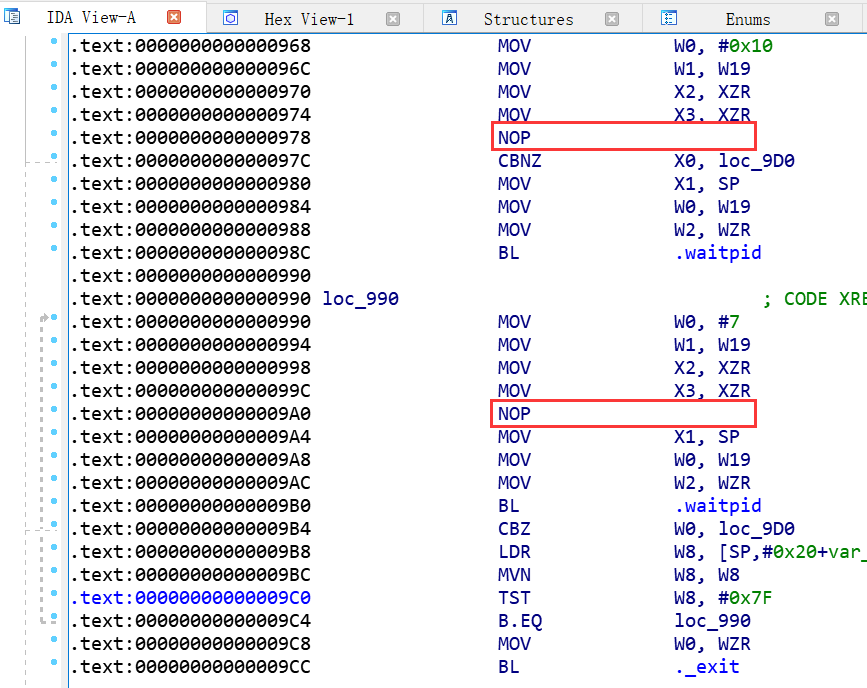This screenshot has width=867, height=688.
Task: Click W0, WZR operand at address 9C8
Action: point(712,644)
